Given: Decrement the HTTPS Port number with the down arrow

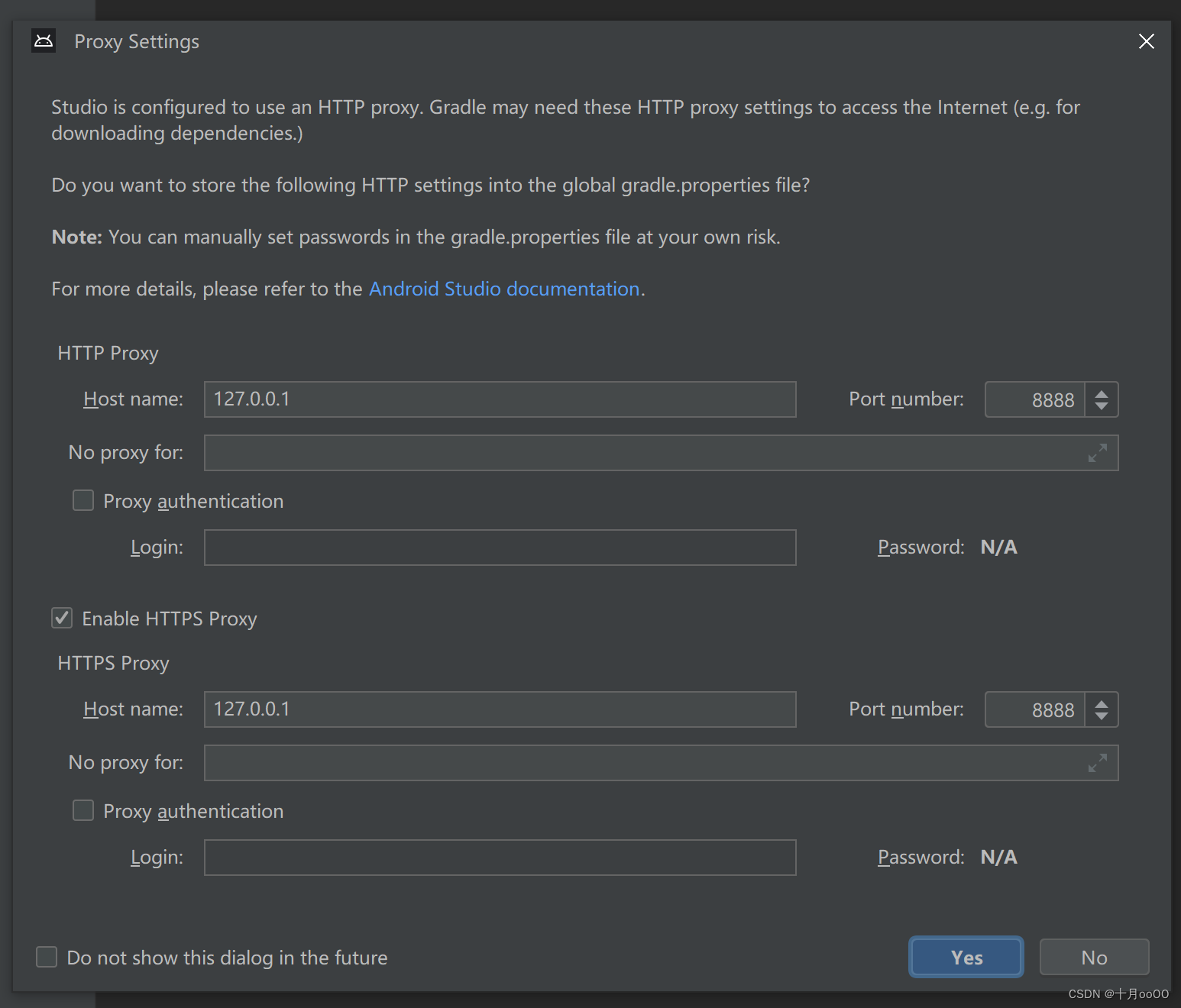Looking at the screenshot, I should (x=1102, y=716).
